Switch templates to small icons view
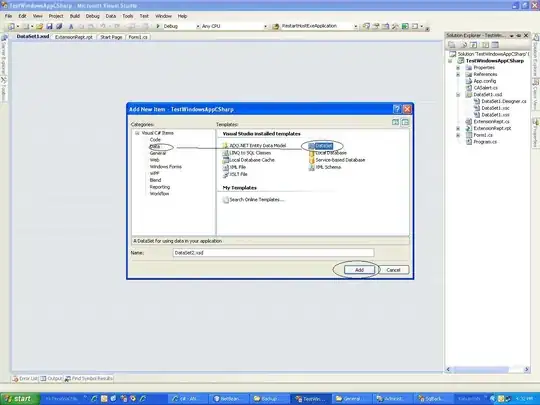The height and width of the screenshot is (405, 540). (405, 122)
